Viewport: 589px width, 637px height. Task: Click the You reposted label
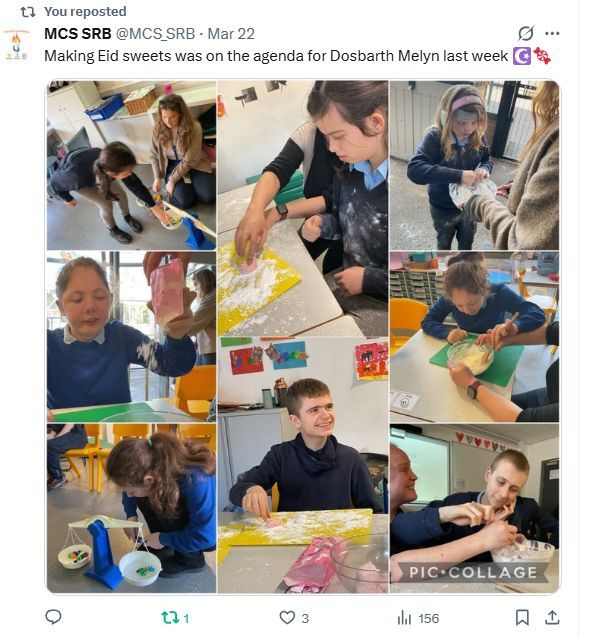(85, 11)
